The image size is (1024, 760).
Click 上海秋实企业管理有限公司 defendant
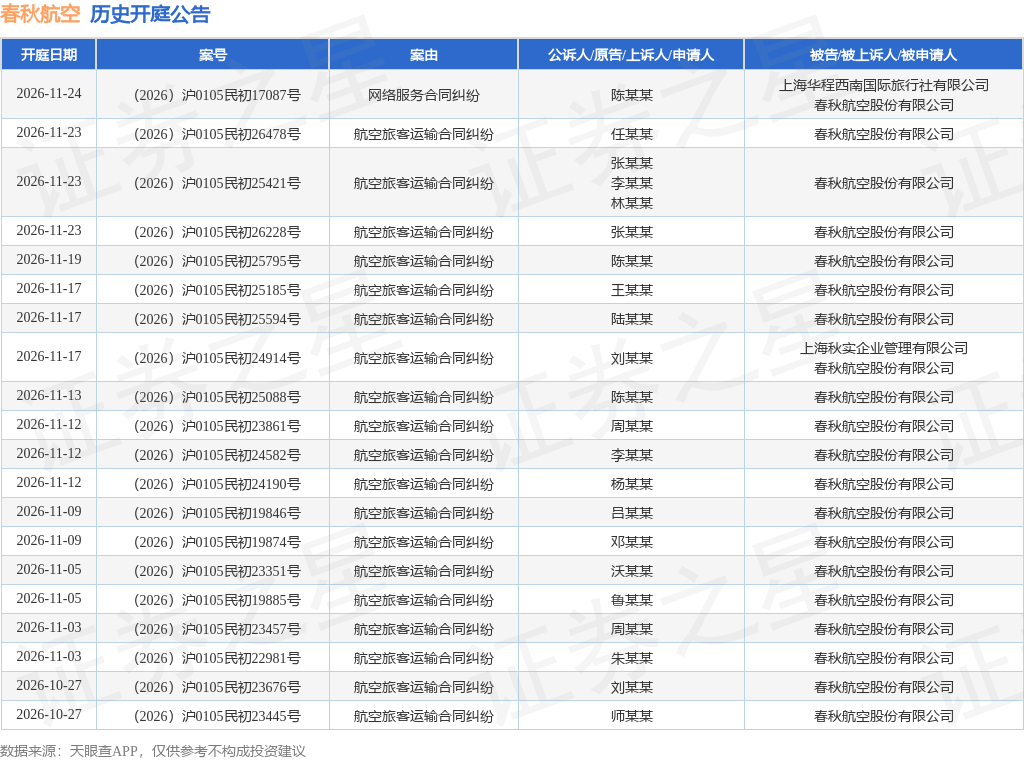click(884, 349)
